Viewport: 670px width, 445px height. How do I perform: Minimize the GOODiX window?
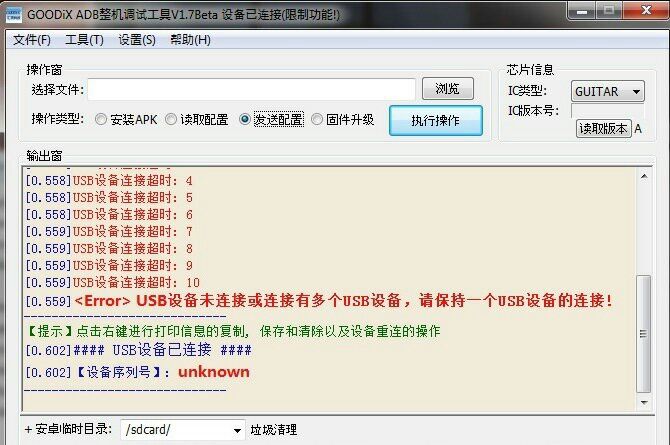click(x=582, y=10)
